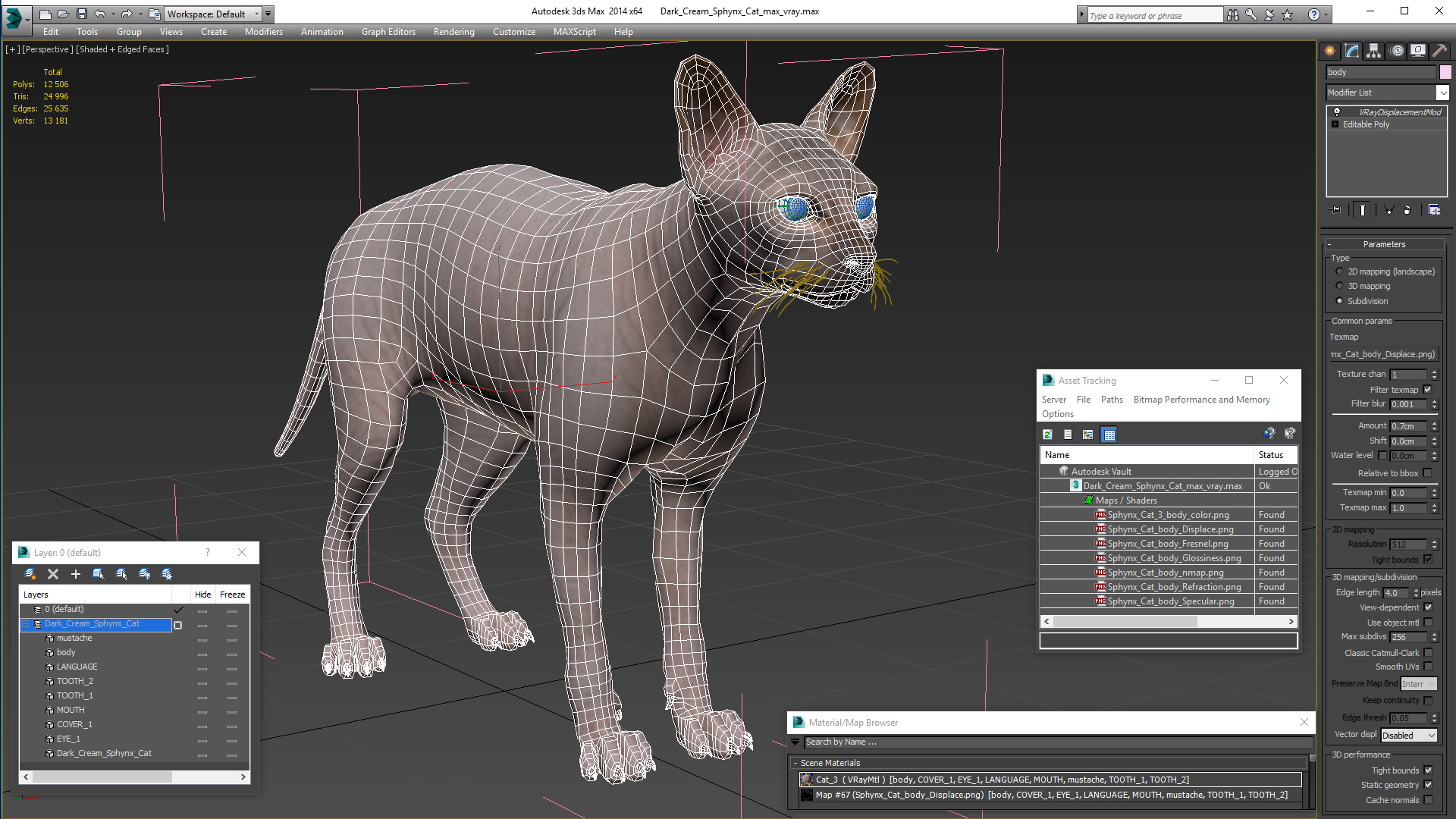
Task: Click the Open File folder icon
Action: pyautogui.click(x=64, y=14)
